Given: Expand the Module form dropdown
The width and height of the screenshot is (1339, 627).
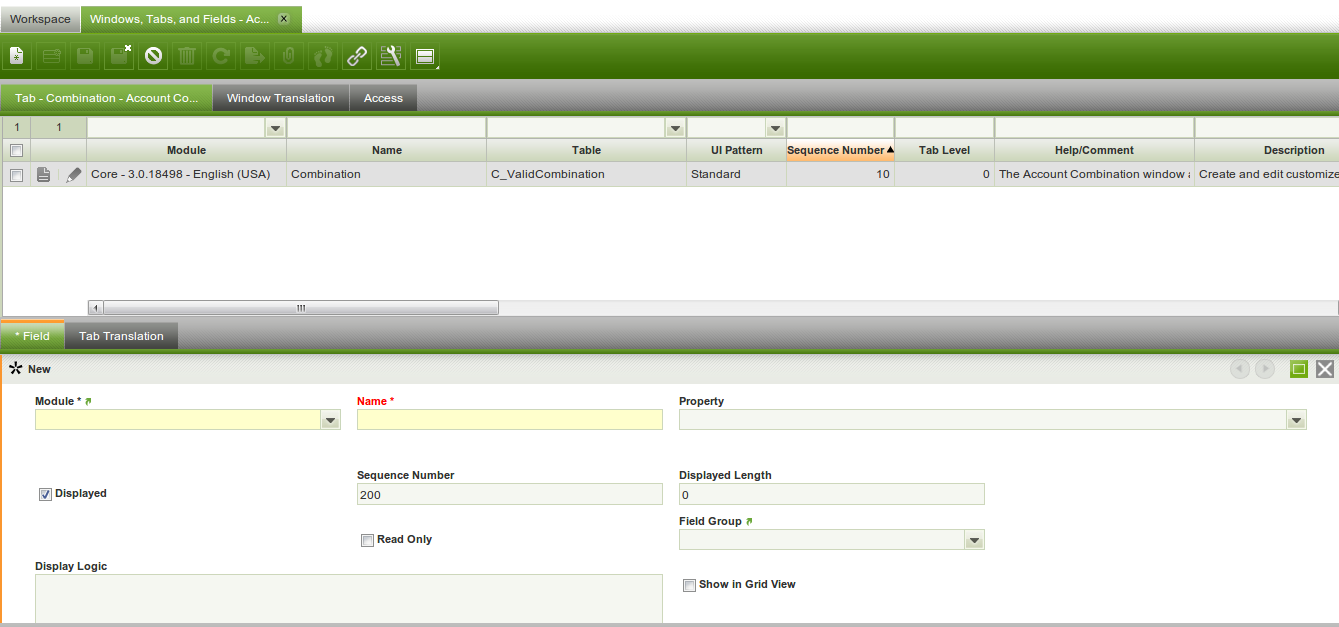Looking at the screenshot, I should (x=330, y=420).
